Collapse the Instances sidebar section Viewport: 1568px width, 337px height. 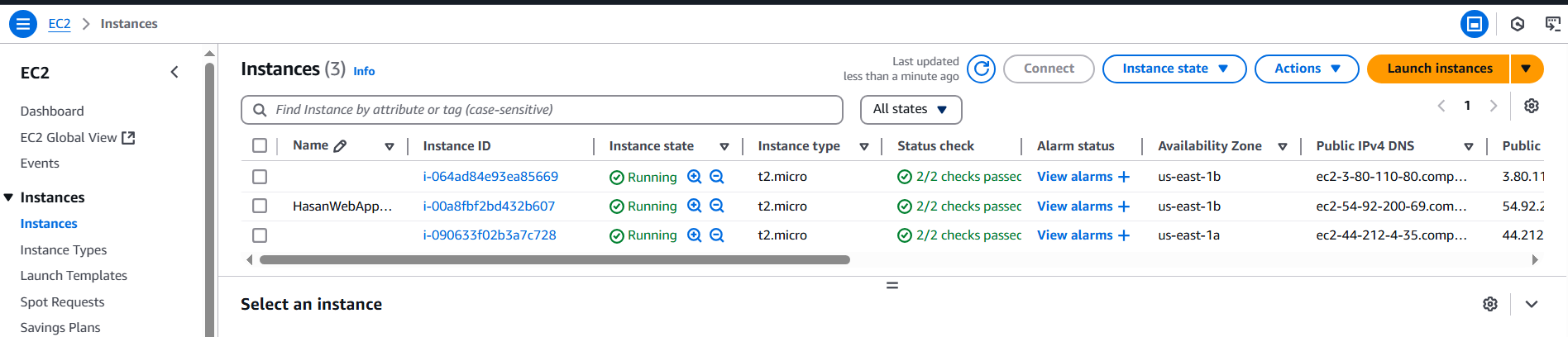9,197
